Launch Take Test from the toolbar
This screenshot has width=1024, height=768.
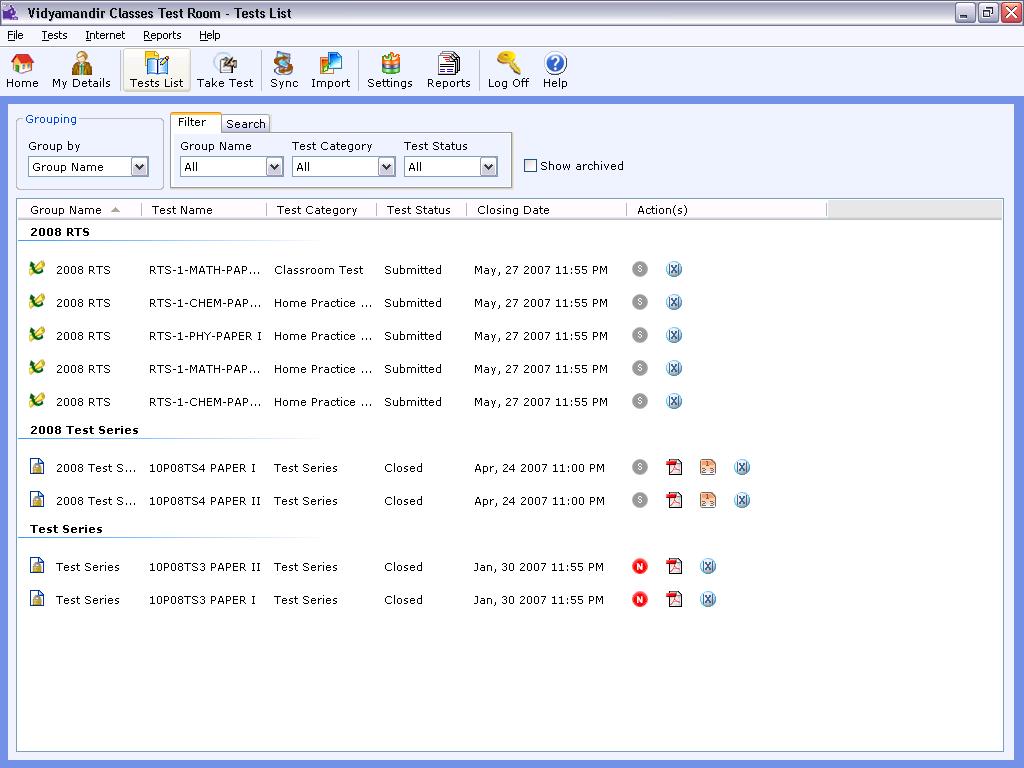225,71
